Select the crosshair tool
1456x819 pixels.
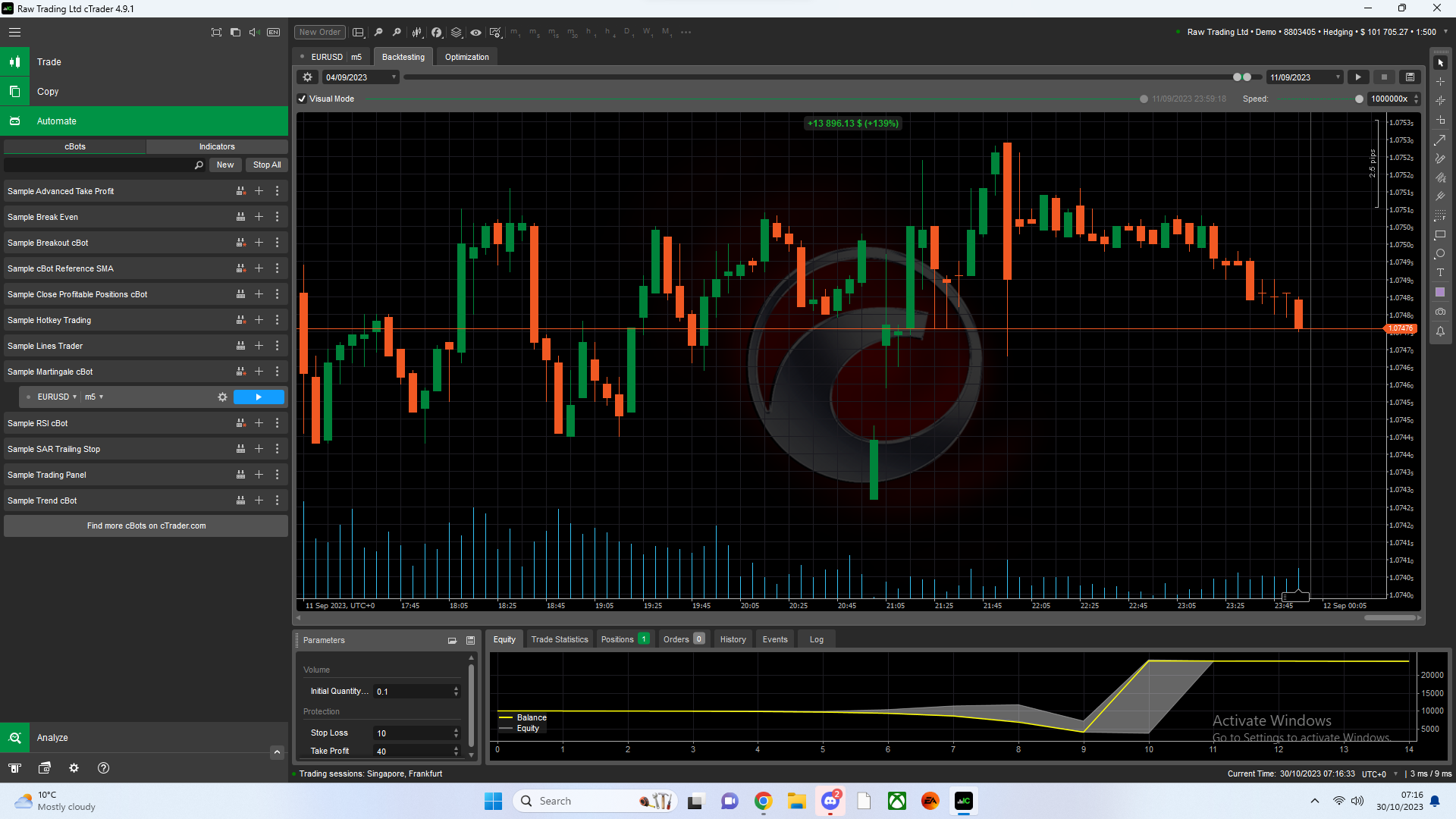1440,81
